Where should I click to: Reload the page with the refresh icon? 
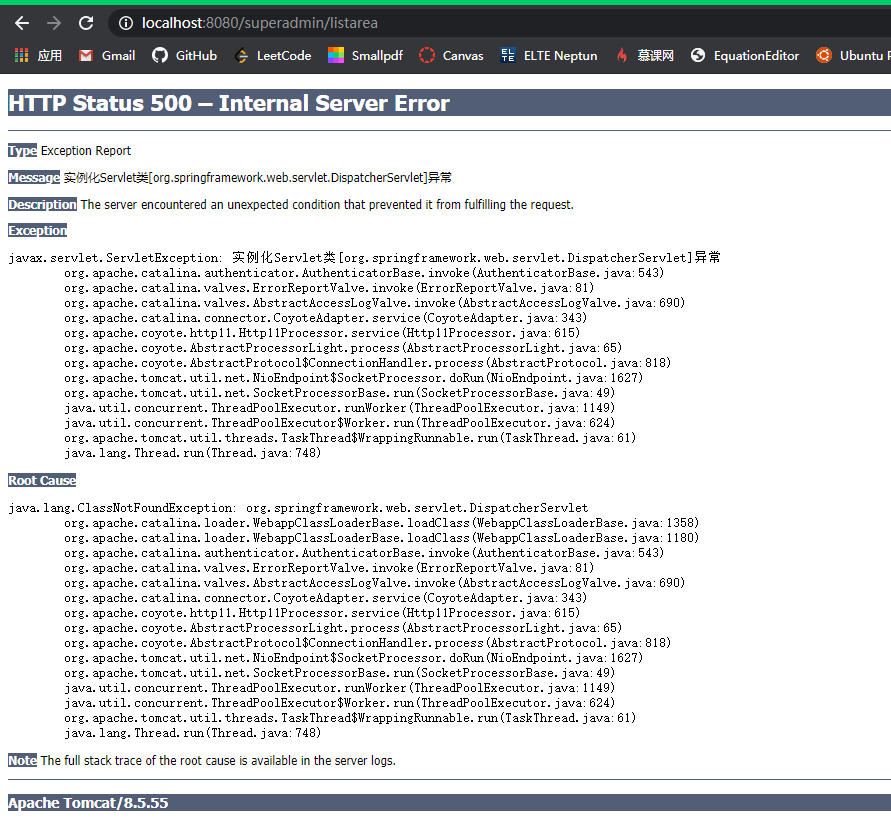[x=86, y=23]
